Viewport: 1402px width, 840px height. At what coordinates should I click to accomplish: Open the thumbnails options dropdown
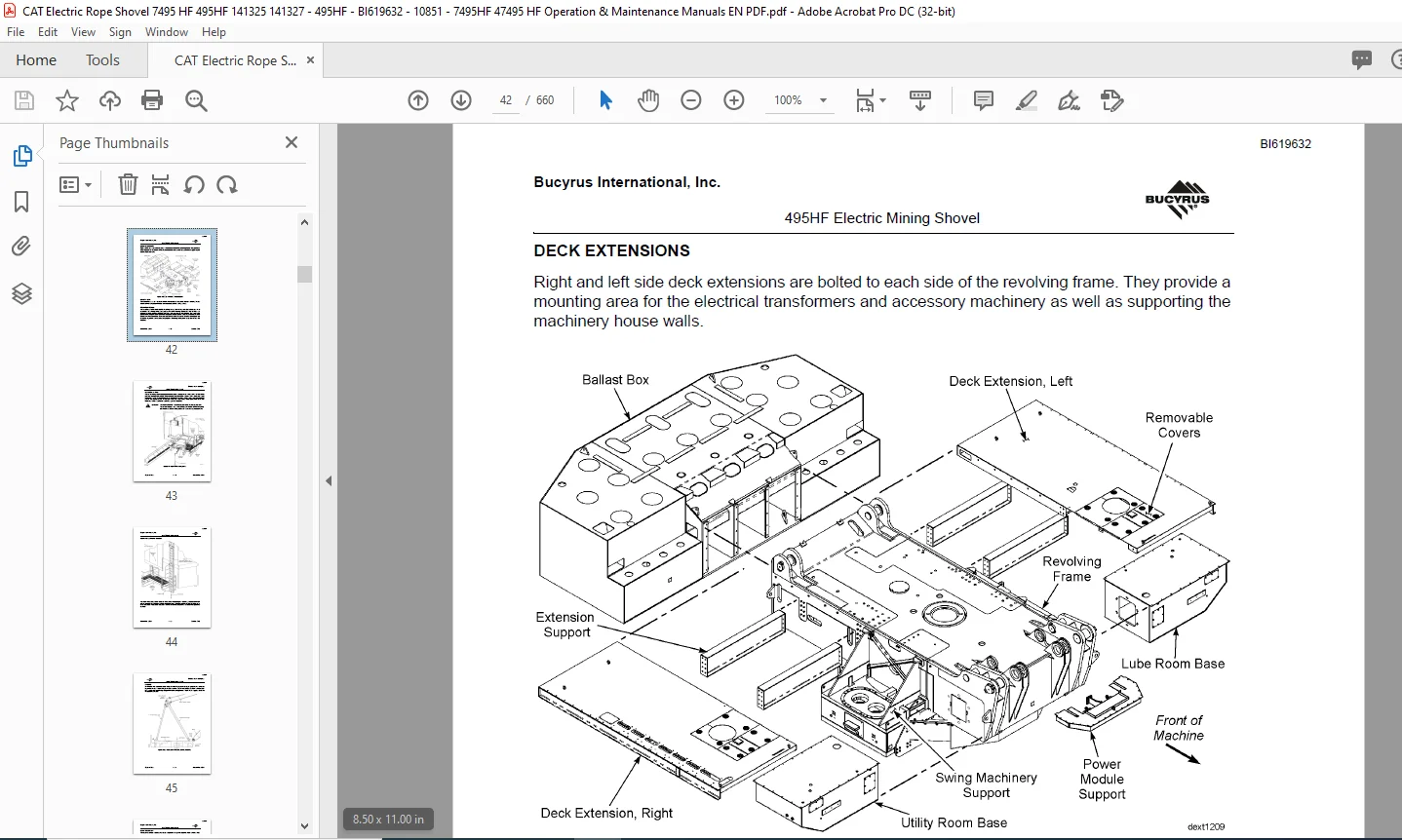click(x=75, y=184)
